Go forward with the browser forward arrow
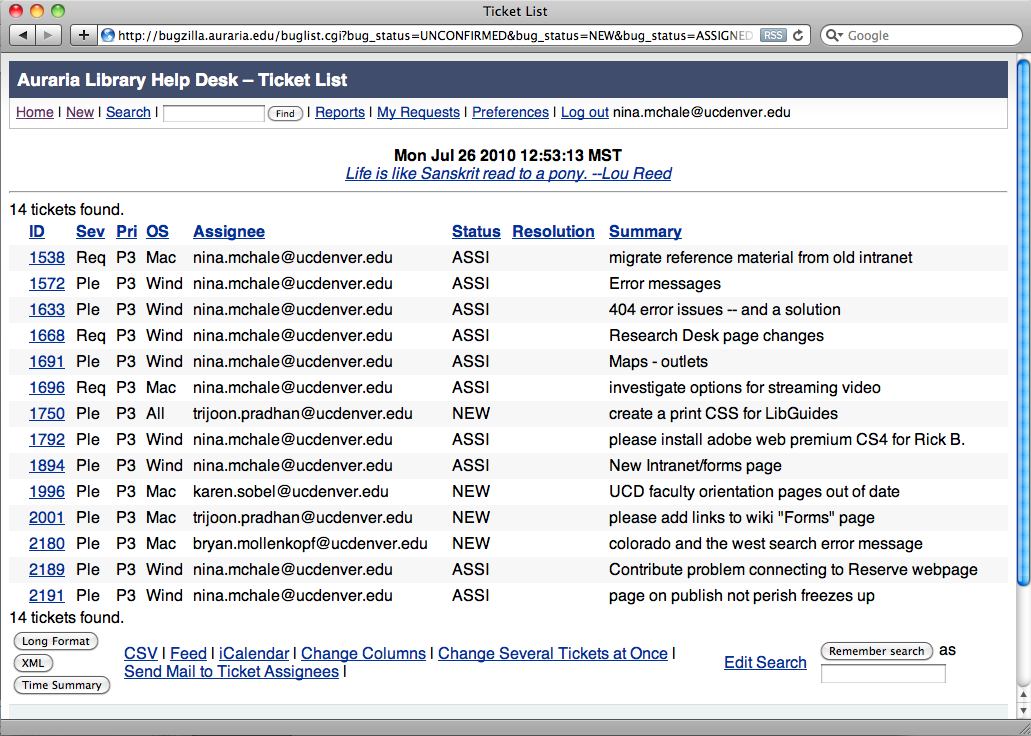This screenshot has width=1031, height=736. pos(49,35)
